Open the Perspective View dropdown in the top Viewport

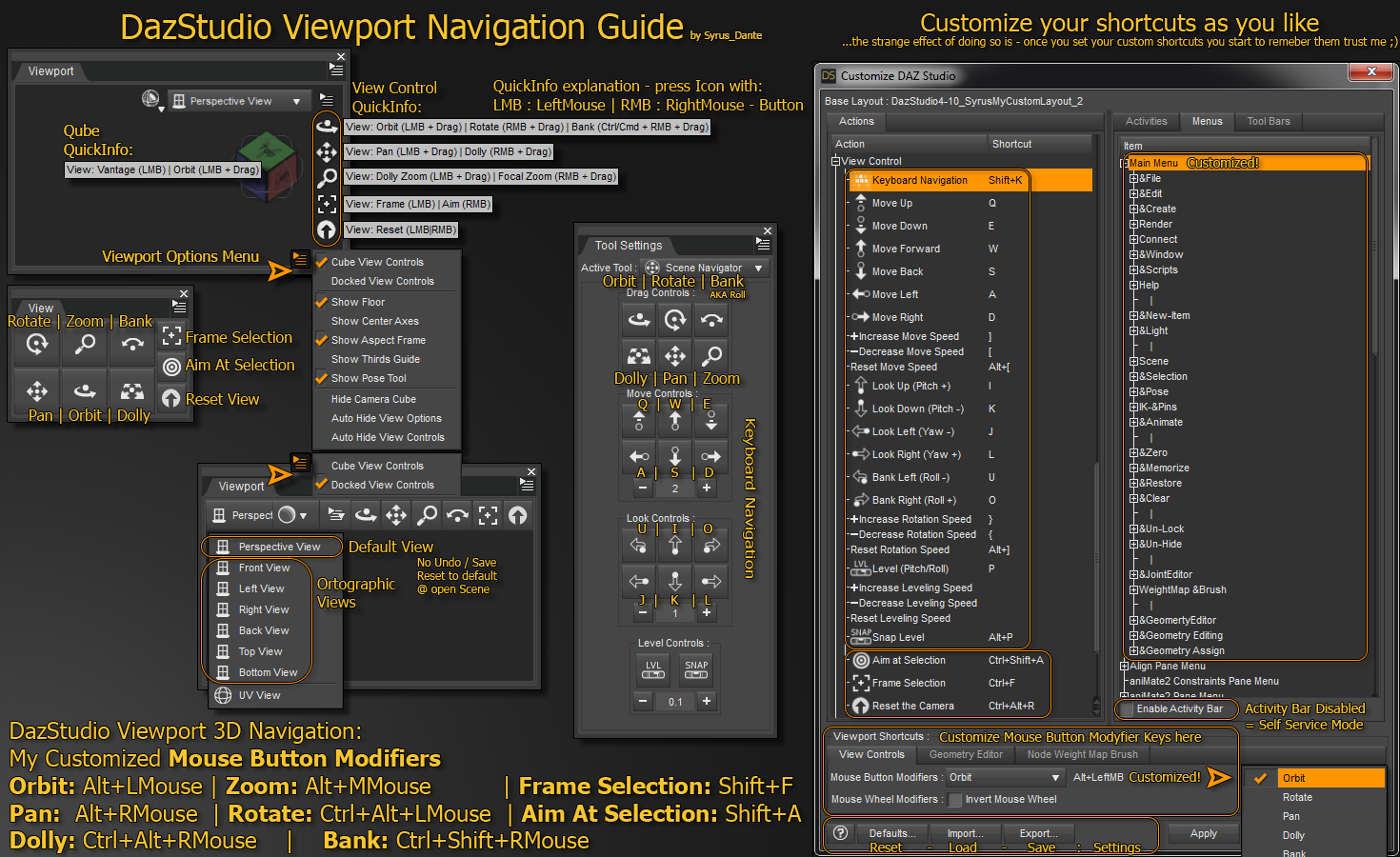click(238, 101)
